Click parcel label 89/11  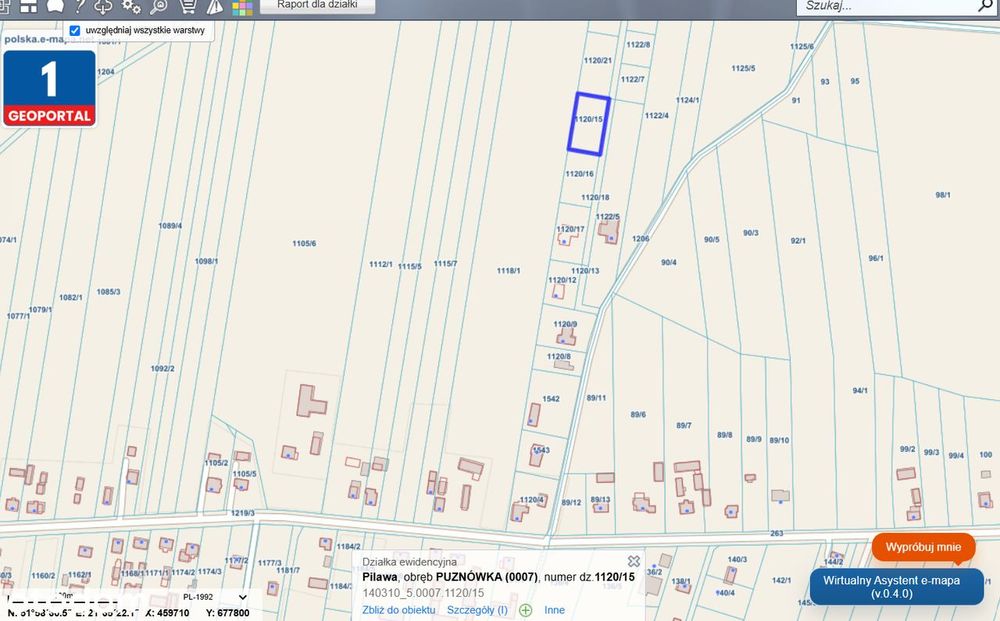[596, 398]
